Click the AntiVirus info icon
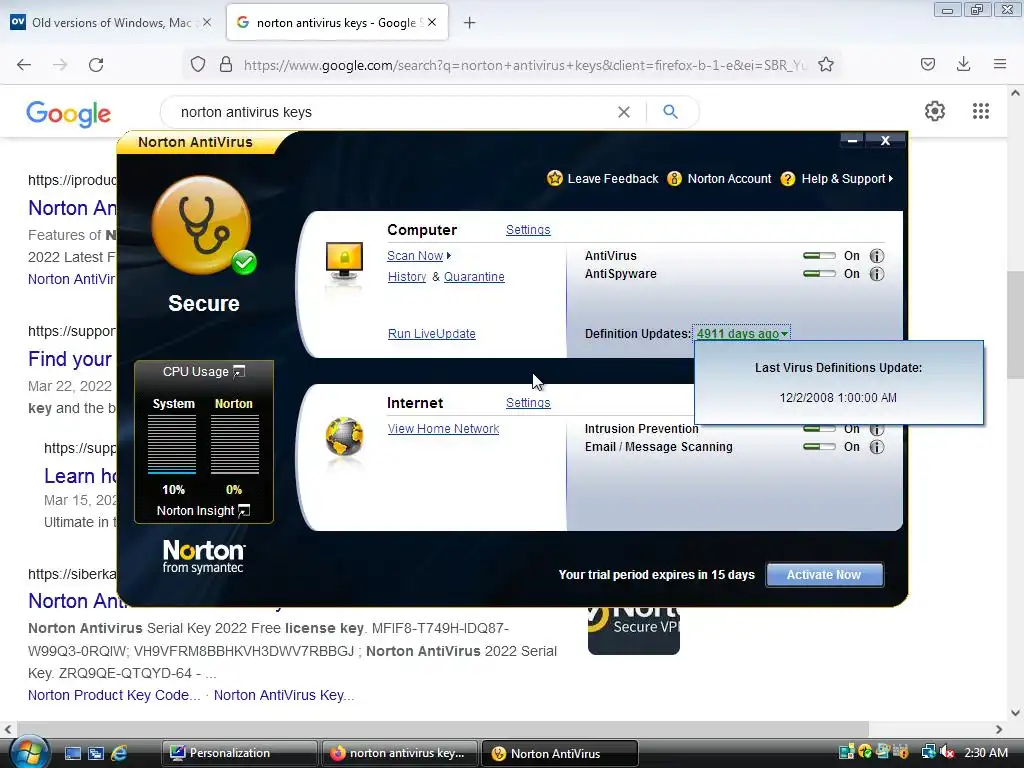 pos(876,256)
